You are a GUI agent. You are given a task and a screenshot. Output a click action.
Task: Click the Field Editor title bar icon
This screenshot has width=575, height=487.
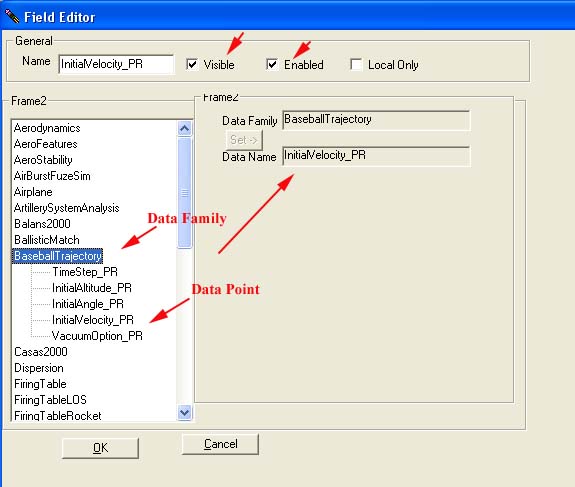[x=11, y=17]
